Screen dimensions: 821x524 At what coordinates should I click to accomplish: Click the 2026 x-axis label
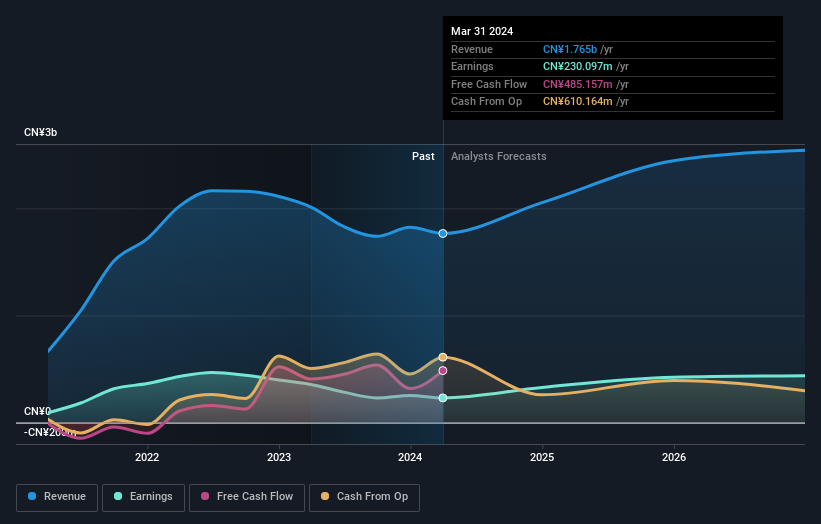pos(674,457)
